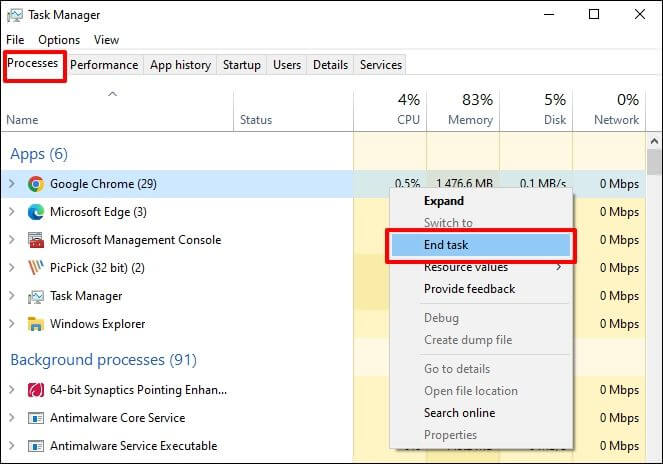The image size is (663, 464).
Task: Expand the Task Manager process row
Action: coord(12,296)
